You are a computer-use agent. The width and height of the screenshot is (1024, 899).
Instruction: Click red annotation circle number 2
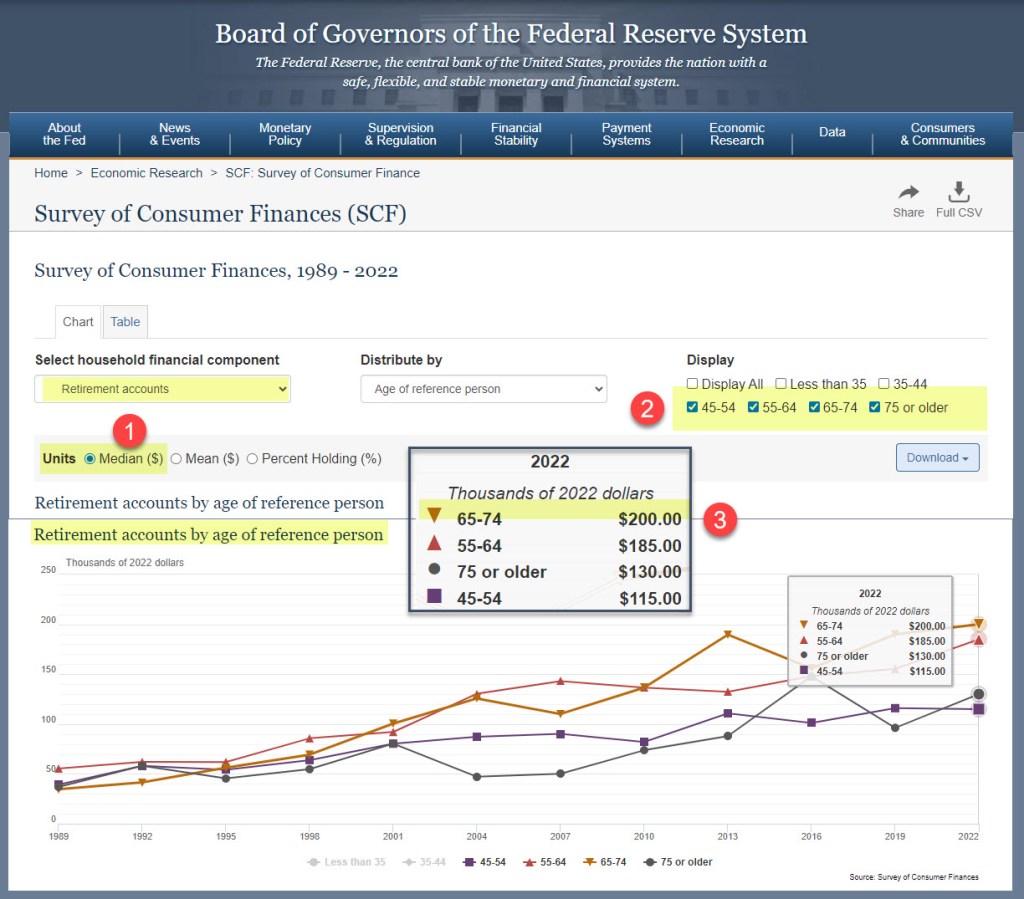click(x=648, y=410)
